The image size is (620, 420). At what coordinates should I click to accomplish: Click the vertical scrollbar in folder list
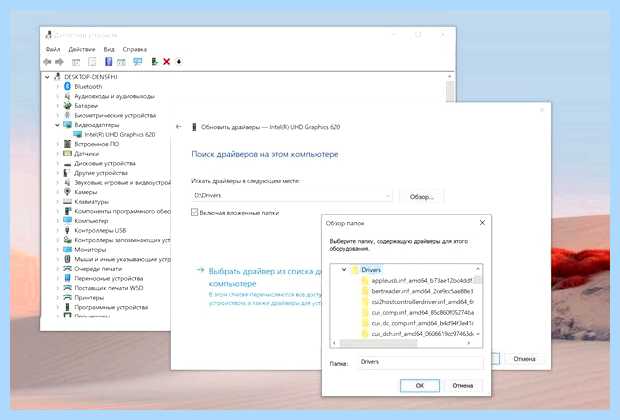coord(478,280)
